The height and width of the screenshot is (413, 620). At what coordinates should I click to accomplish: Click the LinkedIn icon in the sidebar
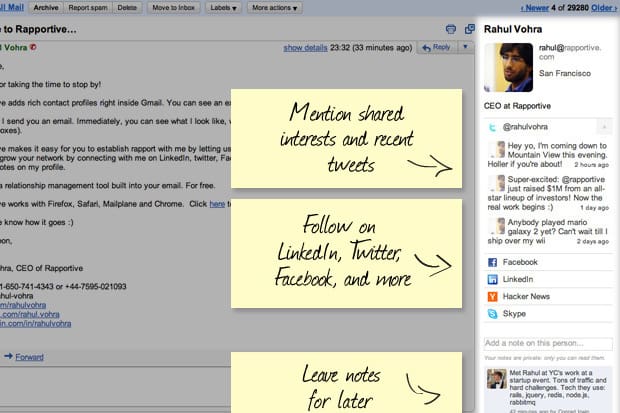coord(492,279)
